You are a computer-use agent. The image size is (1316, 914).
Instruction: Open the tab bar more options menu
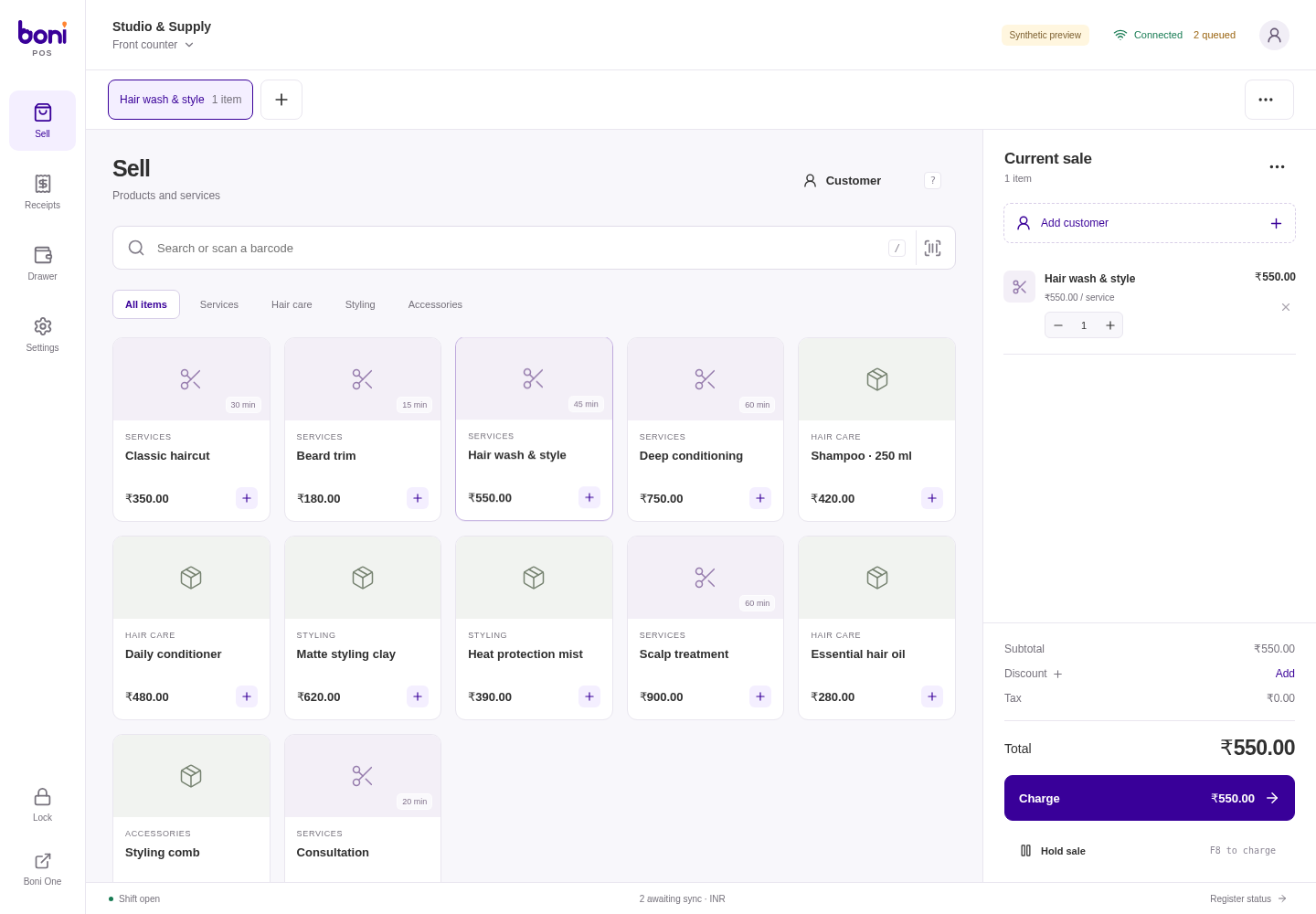(1268, 100)
